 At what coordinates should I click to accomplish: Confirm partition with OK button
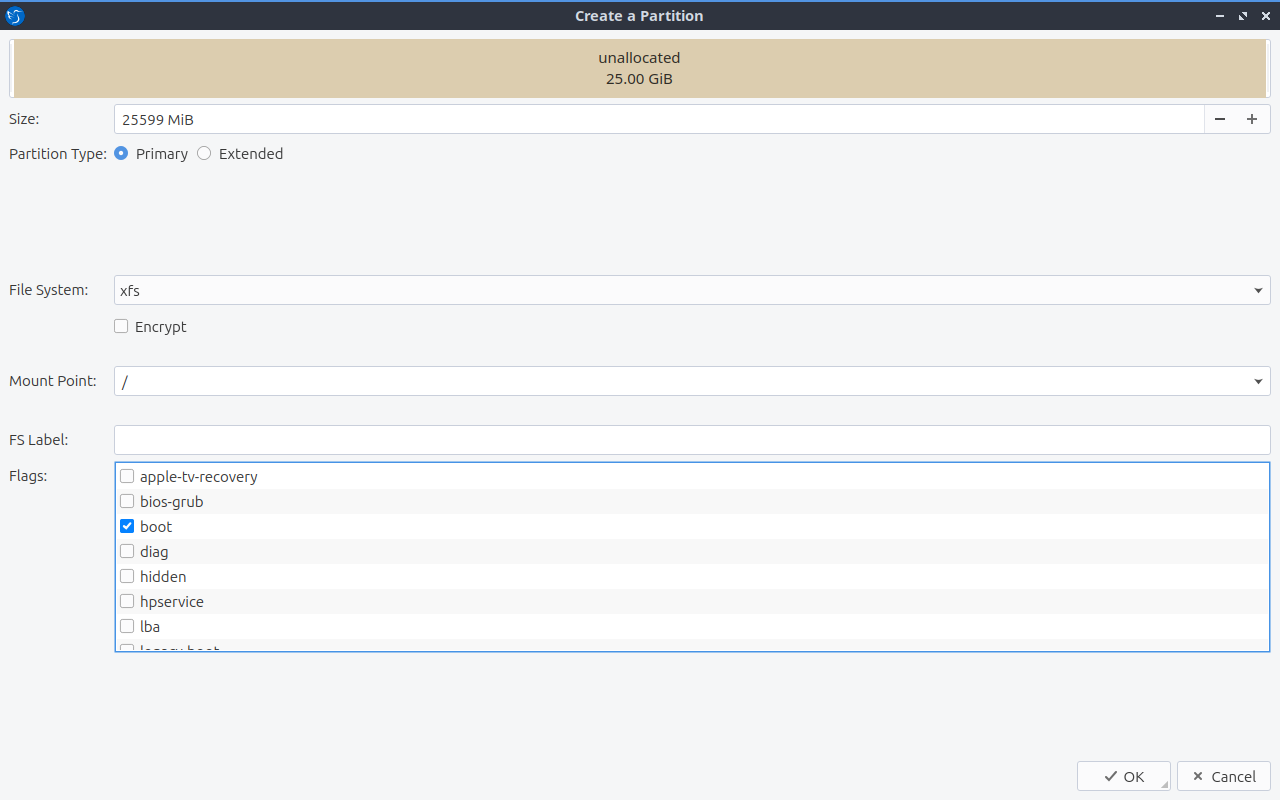tap(1123, 777)
